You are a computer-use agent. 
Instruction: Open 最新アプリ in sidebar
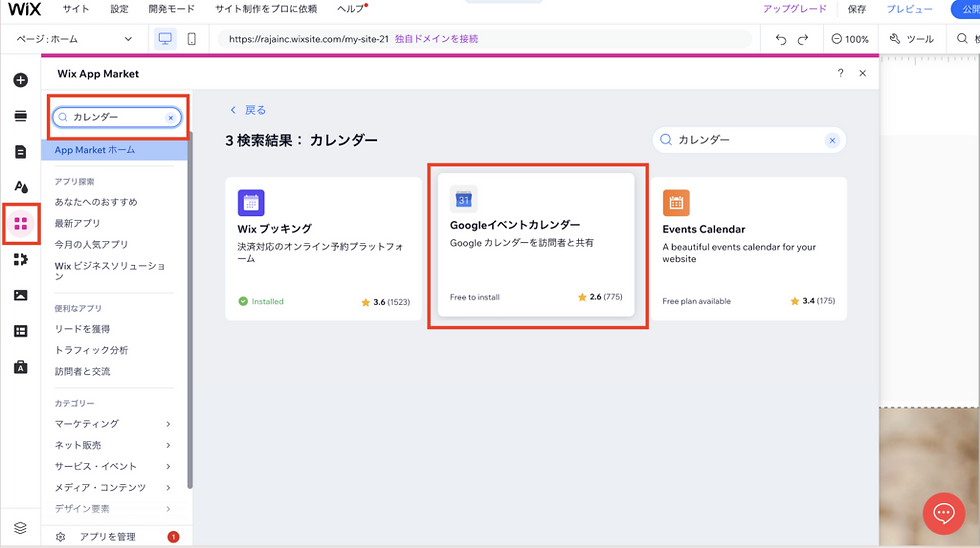pos(77,223)
